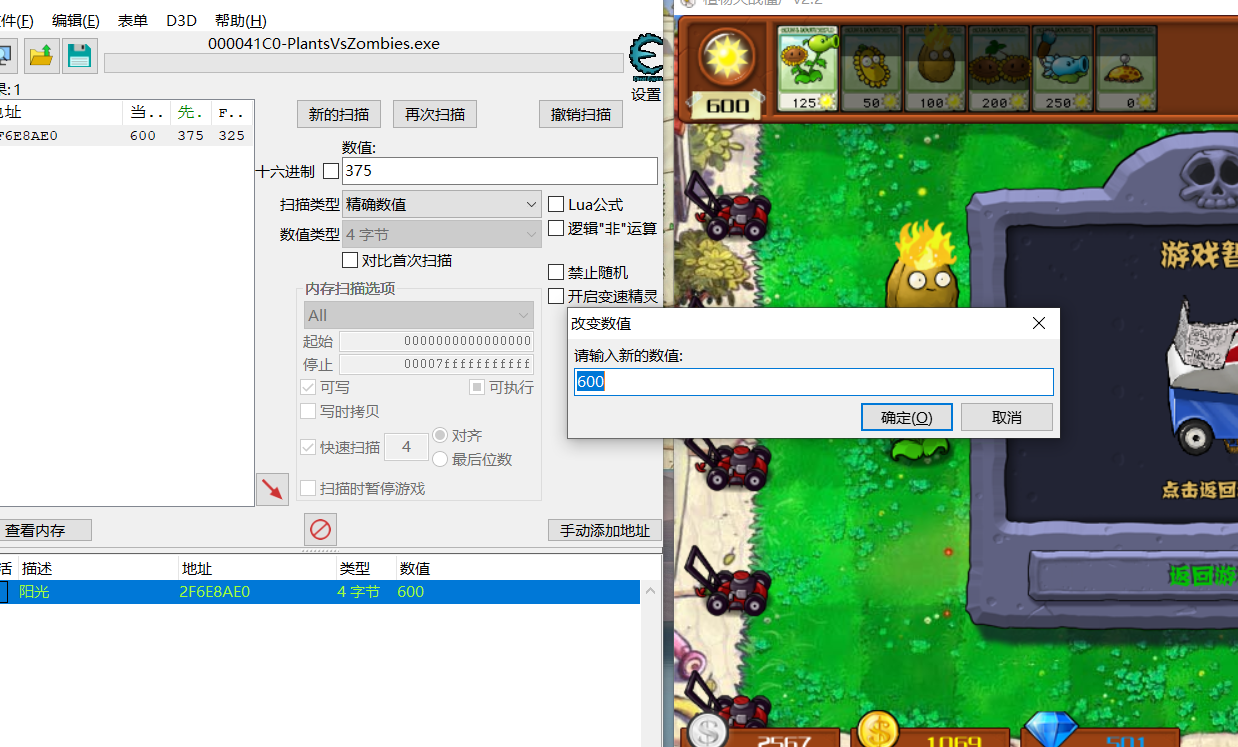
Task: Enable the 禁止随机 checkbox
Action: pos(556,272)
